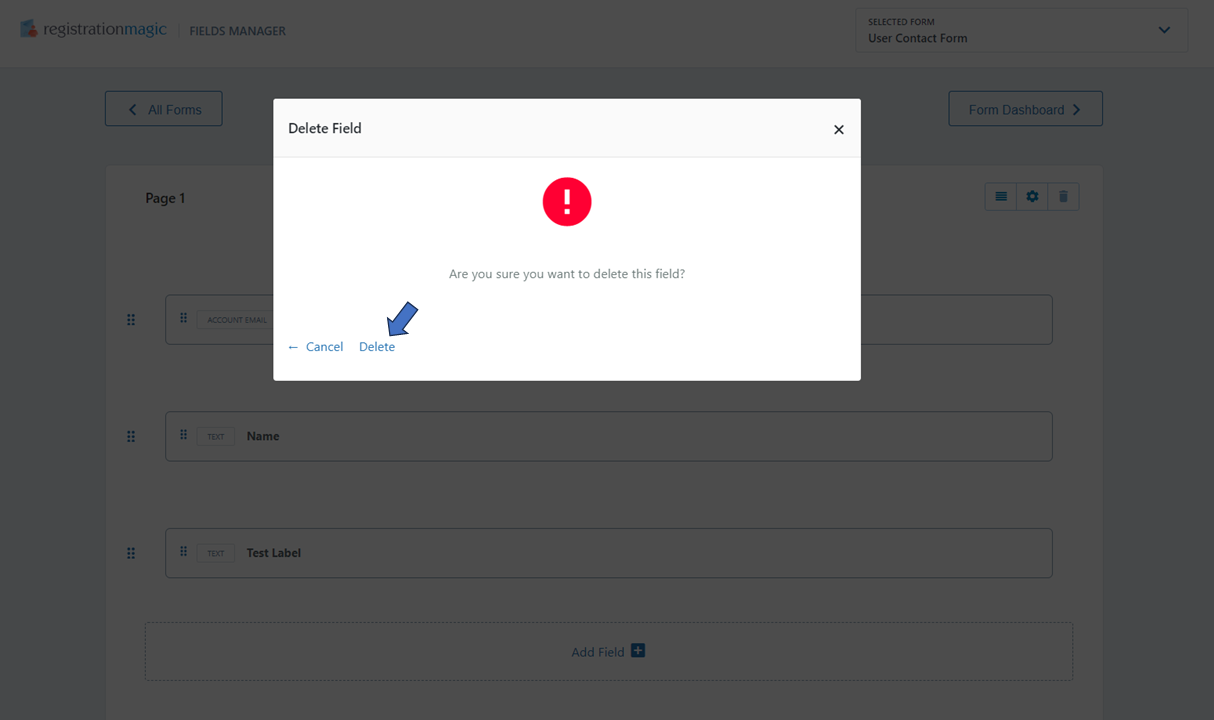Click Delete to confirm field deletion
The image size is (1214, 720).
point(377,346)
